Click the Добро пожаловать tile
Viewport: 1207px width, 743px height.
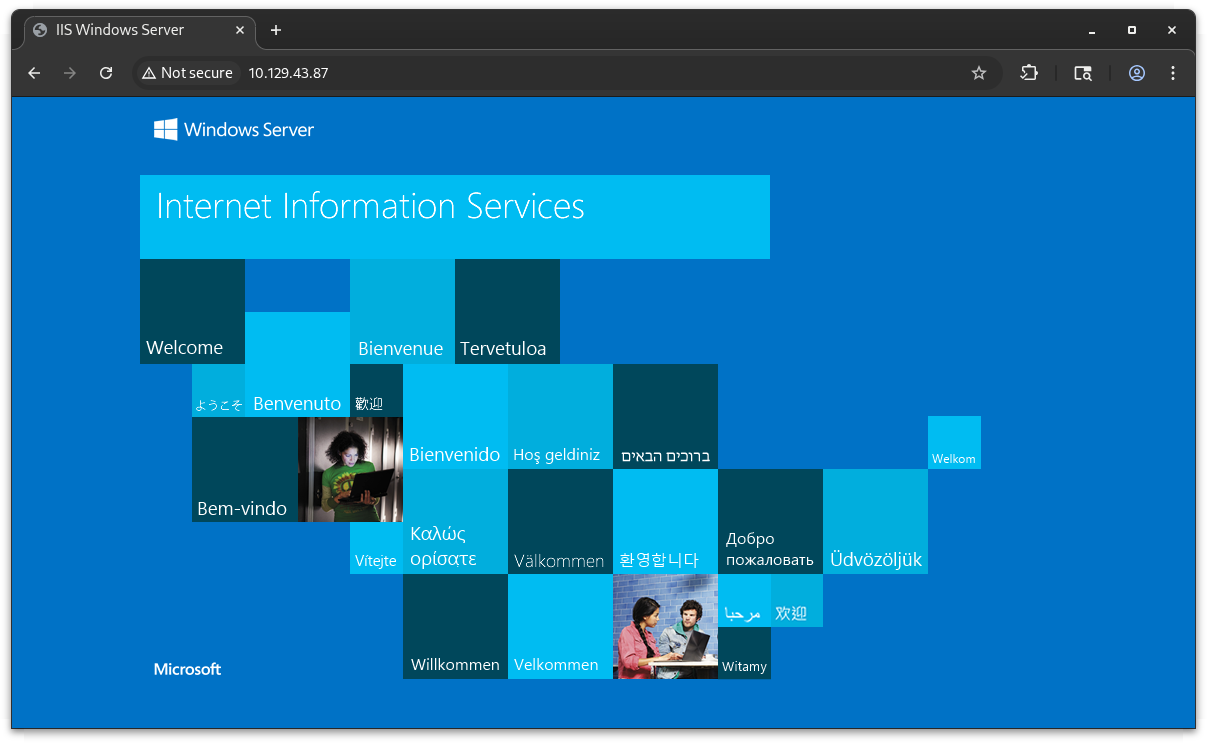(770, 521)
